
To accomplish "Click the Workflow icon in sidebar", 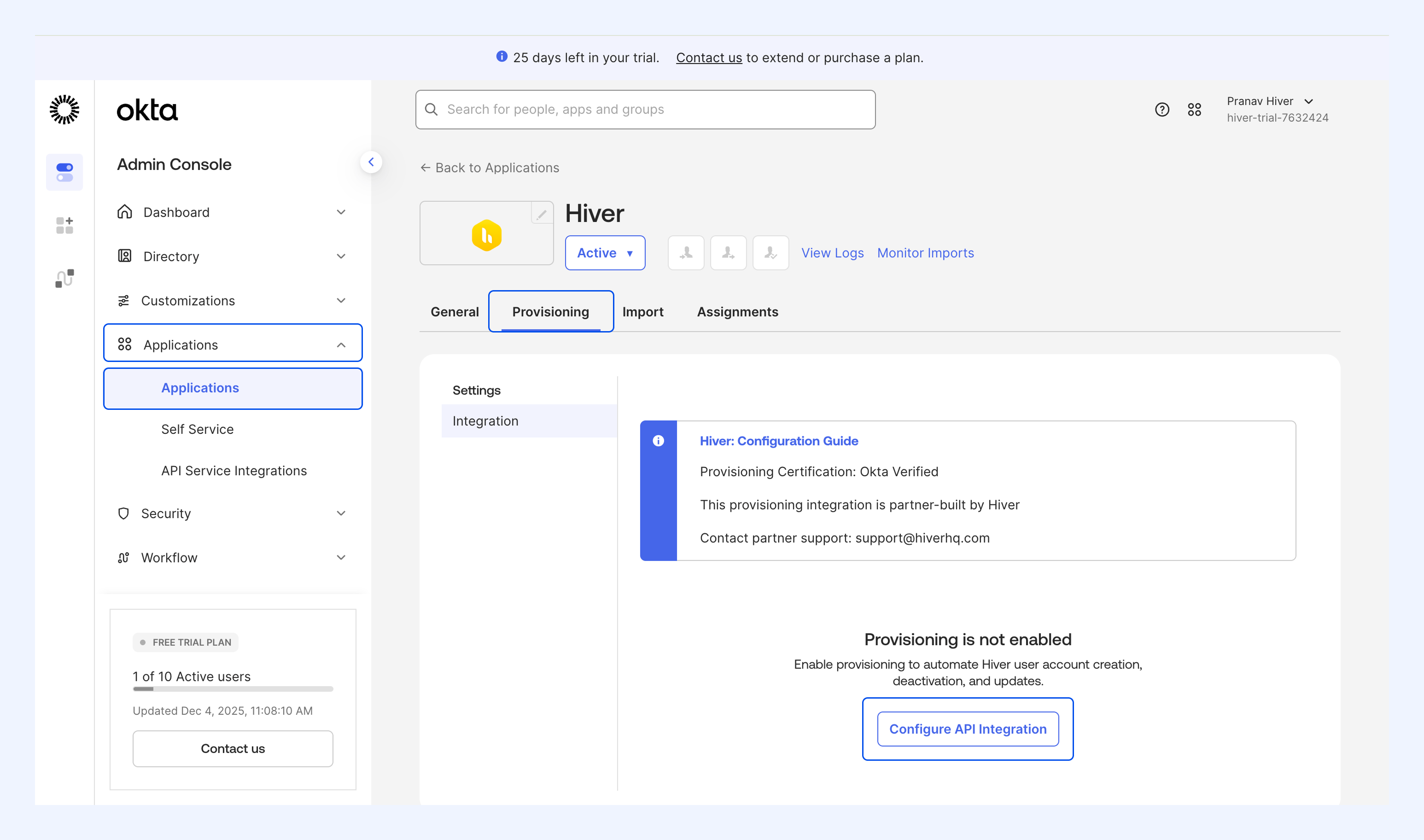I will [x=123, y=558].
